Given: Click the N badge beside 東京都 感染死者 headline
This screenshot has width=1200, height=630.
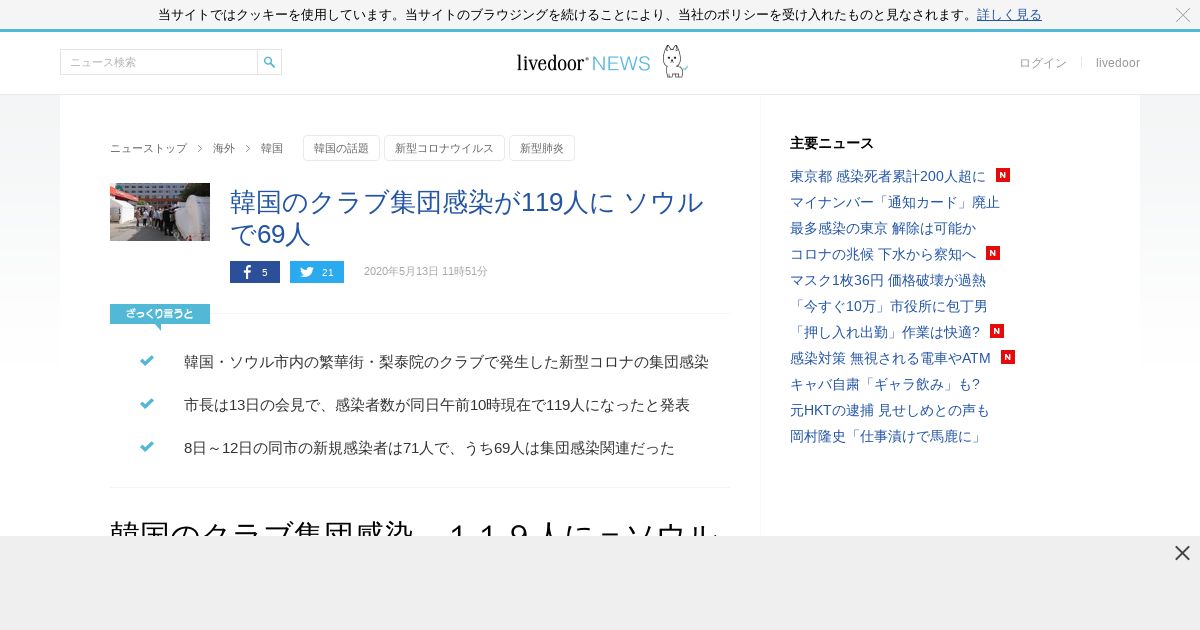Looking at the screenshot, I should click(x=1003, y=175).
